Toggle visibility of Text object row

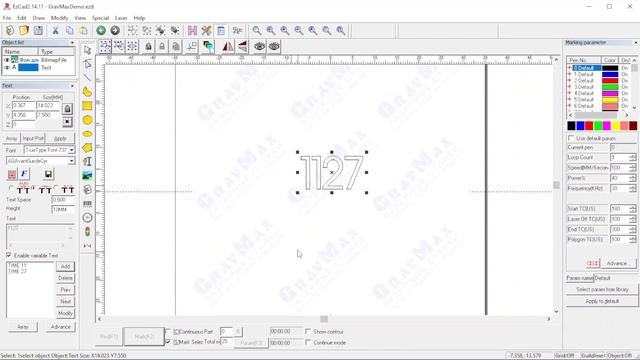[x=7, y=67]
